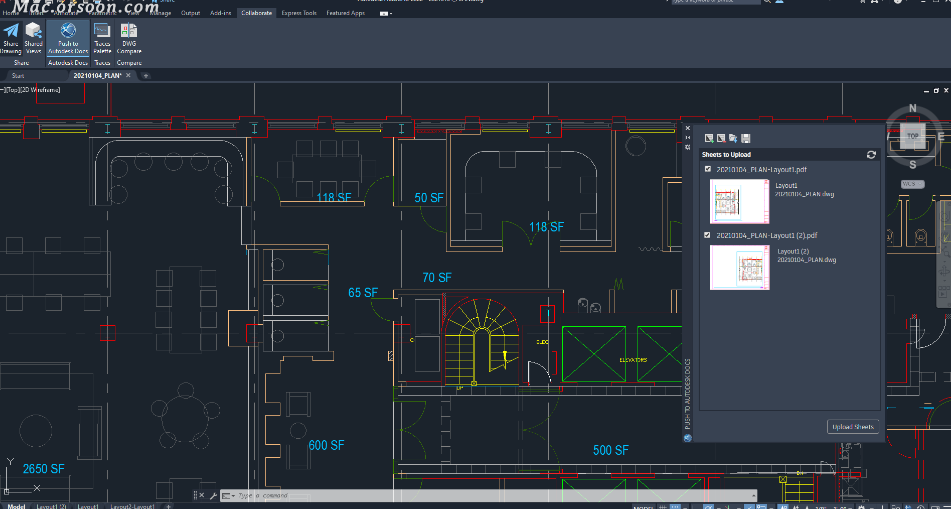Select the 65 SF area label
The width and height of the screenshot is (951, 509).
point(363,293)
